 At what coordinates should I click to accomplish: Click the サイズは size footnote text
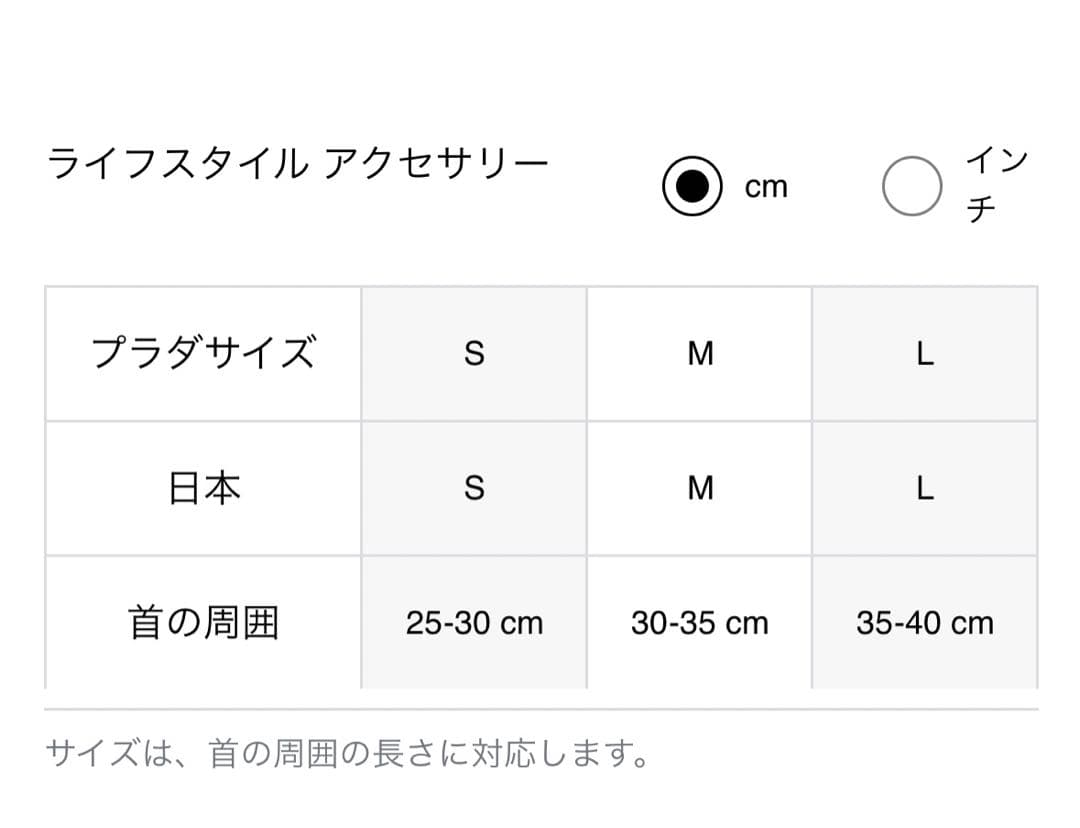pyautogui.click(x=348, y=753)
